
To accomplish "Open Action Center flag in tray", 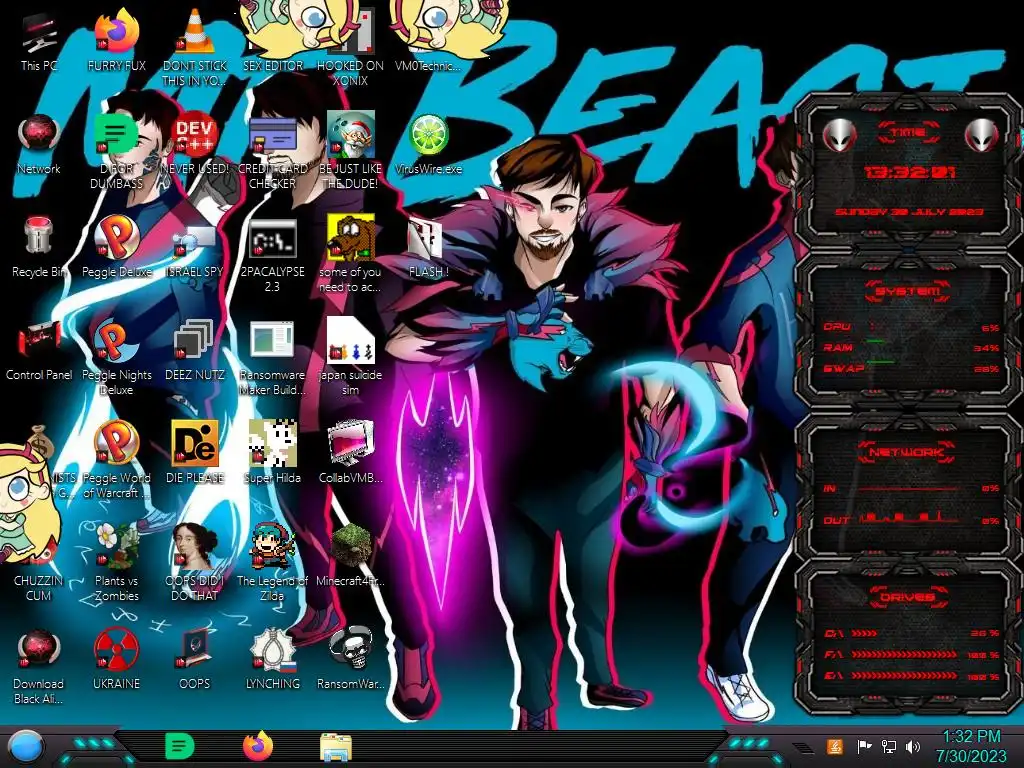I will tap(864, 746).
